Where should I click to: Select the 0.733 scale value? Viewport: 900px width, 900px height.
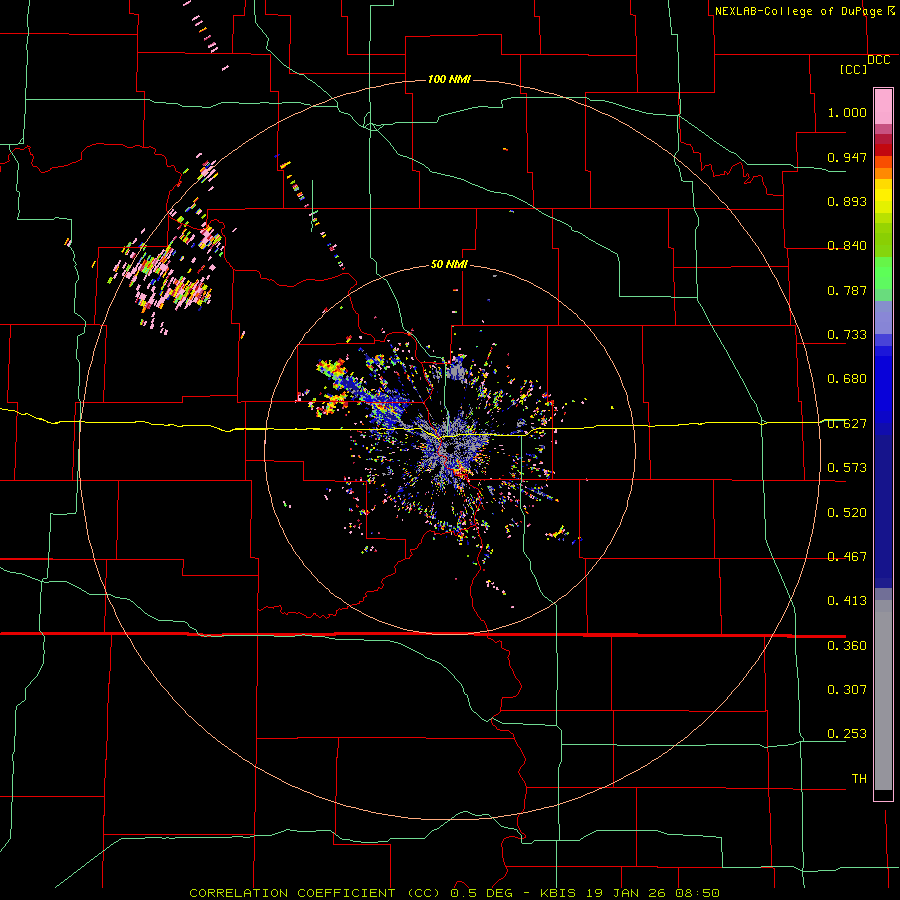847,335
